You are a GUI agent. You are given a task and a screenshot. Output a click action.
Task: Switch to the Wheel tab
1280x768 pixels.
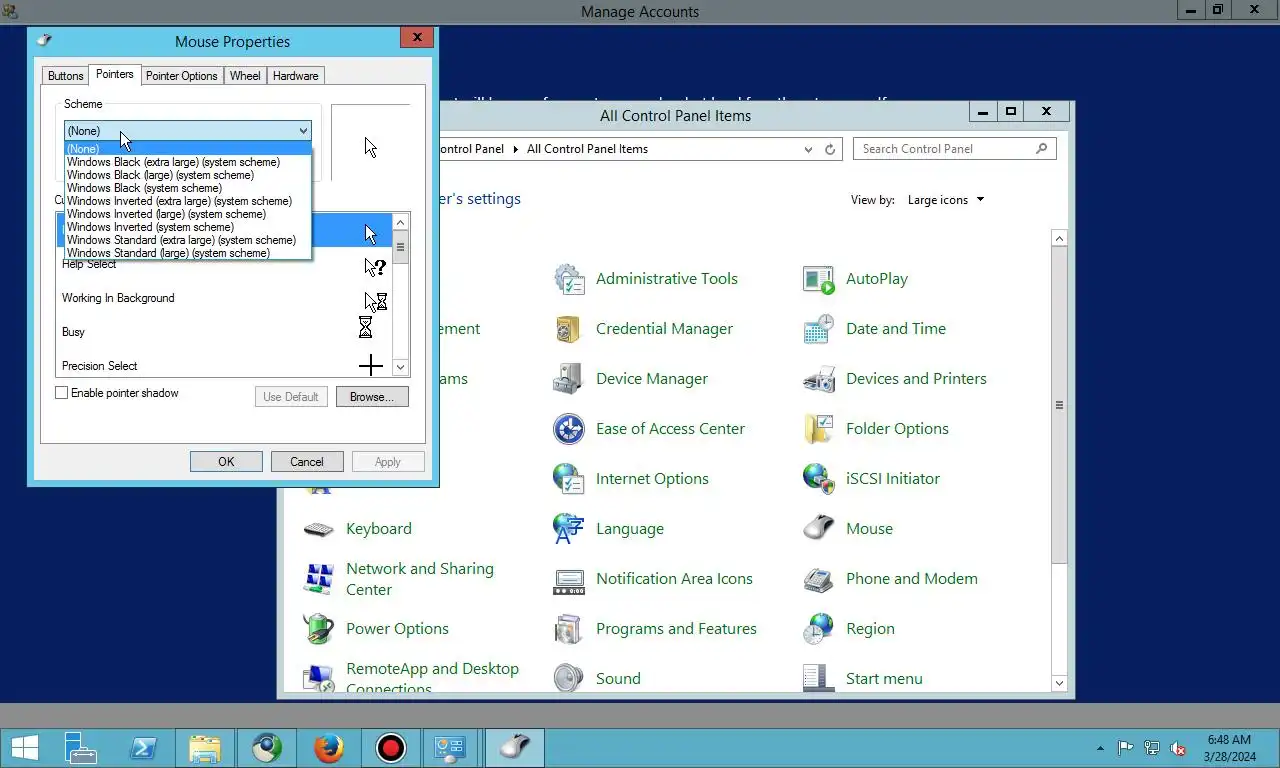click(x=245, y=76)
